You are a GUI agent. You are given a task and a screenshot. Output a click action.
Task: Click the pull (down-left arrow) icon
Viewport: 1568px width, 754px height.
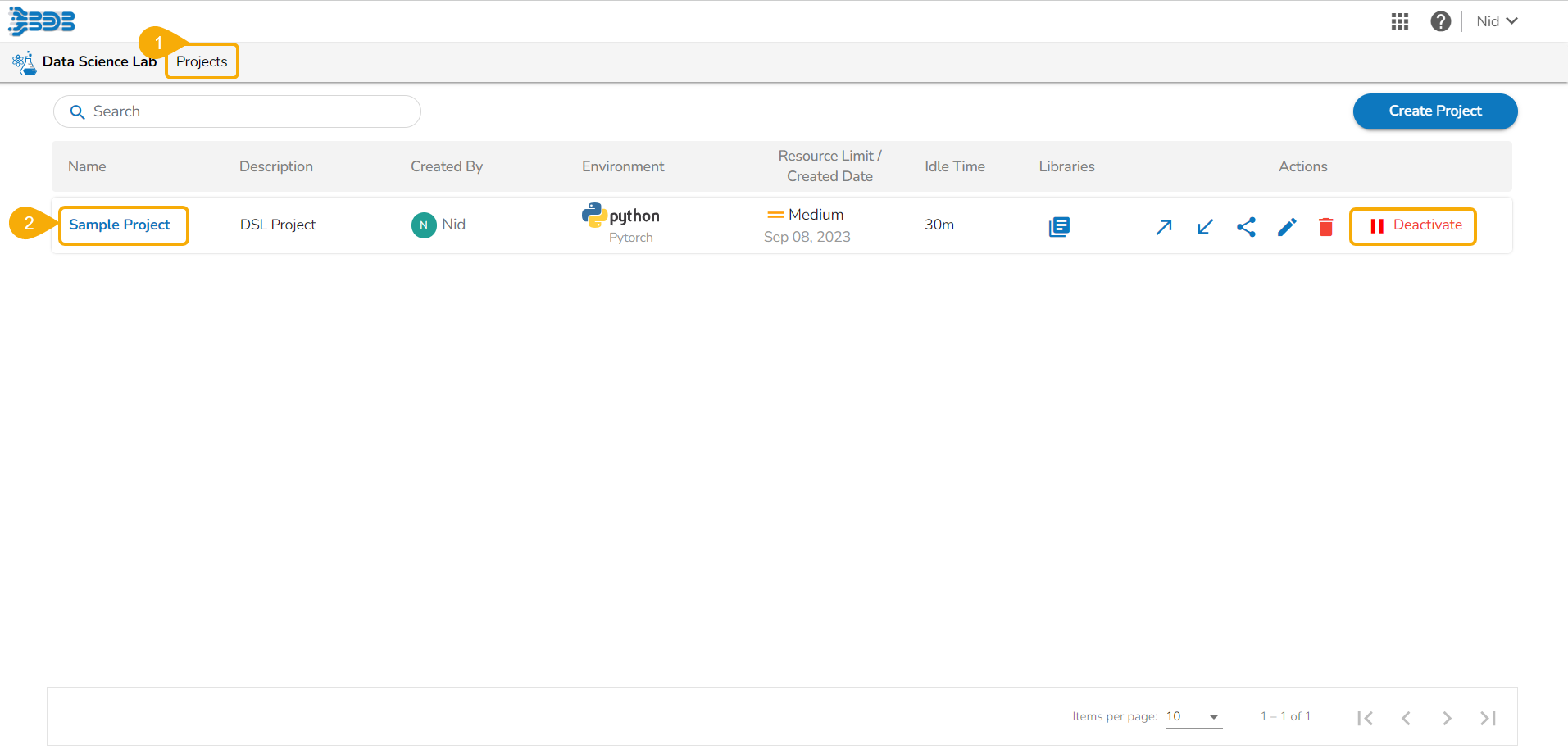(1205, 227)
